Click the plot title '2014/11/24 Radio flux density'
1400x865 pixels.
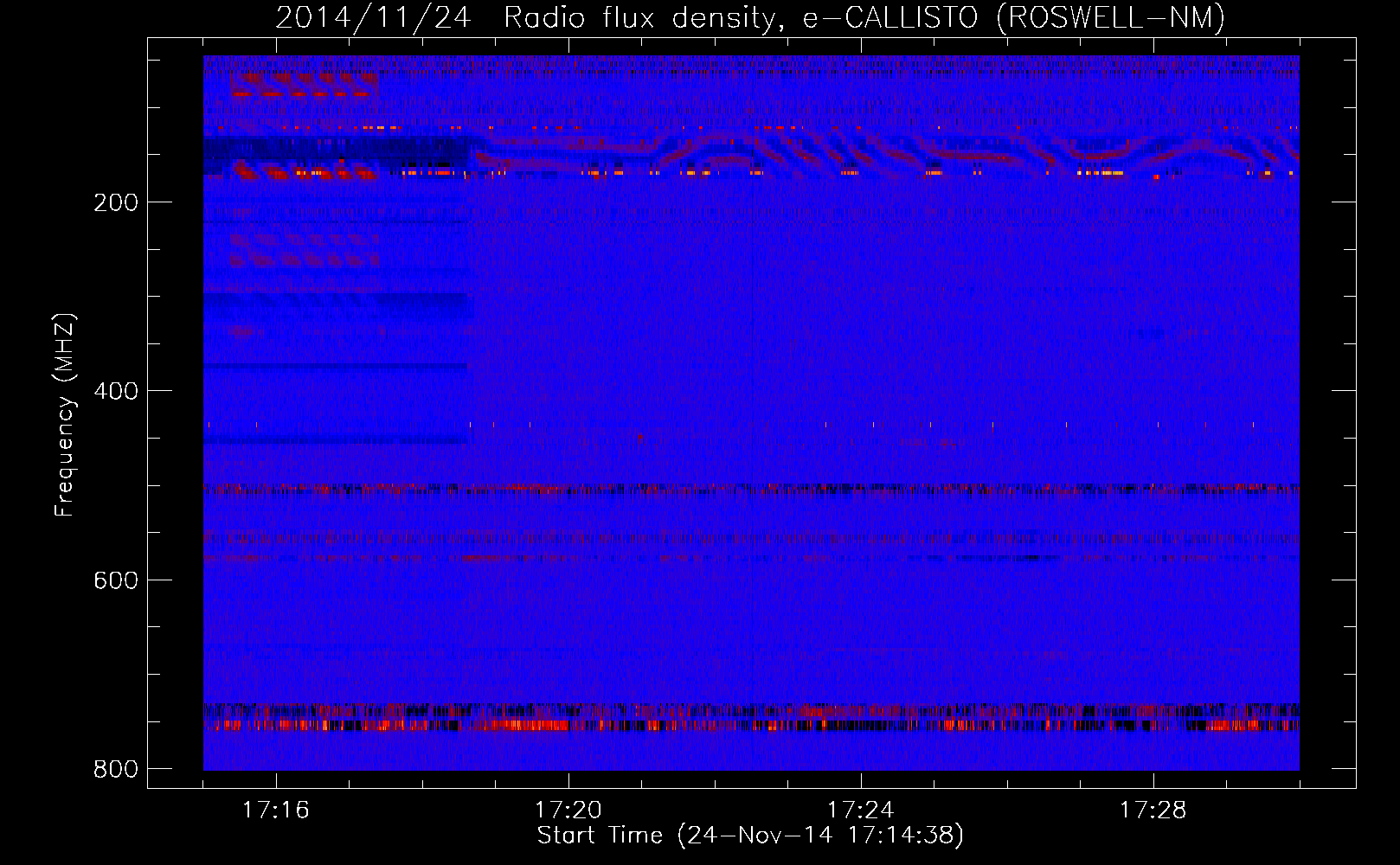750,17
